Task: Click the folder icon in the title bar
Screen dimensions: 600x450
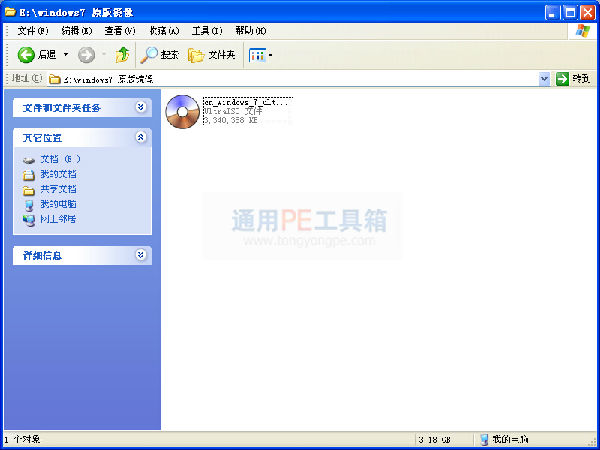Action: 10,12
